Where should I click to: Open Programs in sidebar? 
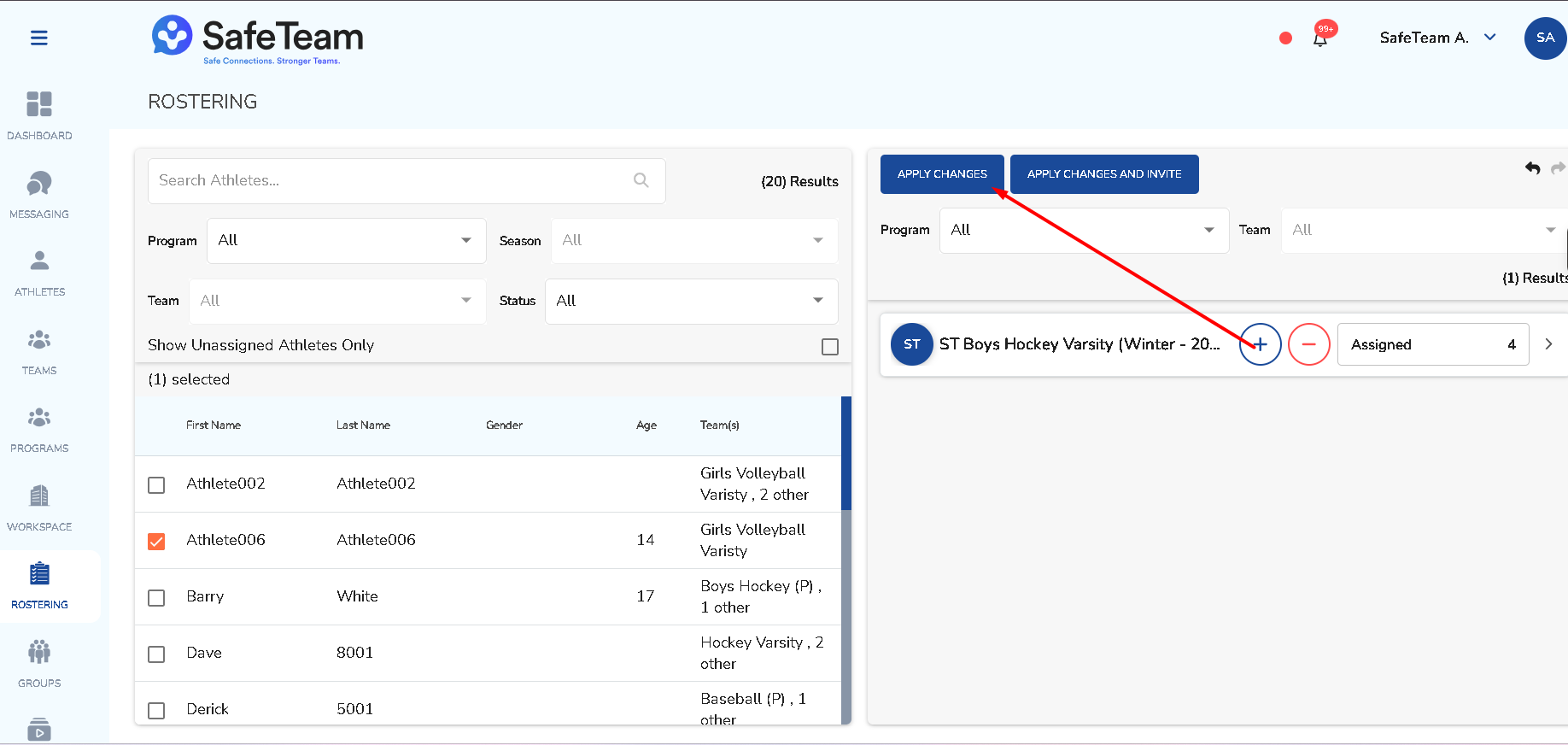pyautogui.click(x=39, y=429)
